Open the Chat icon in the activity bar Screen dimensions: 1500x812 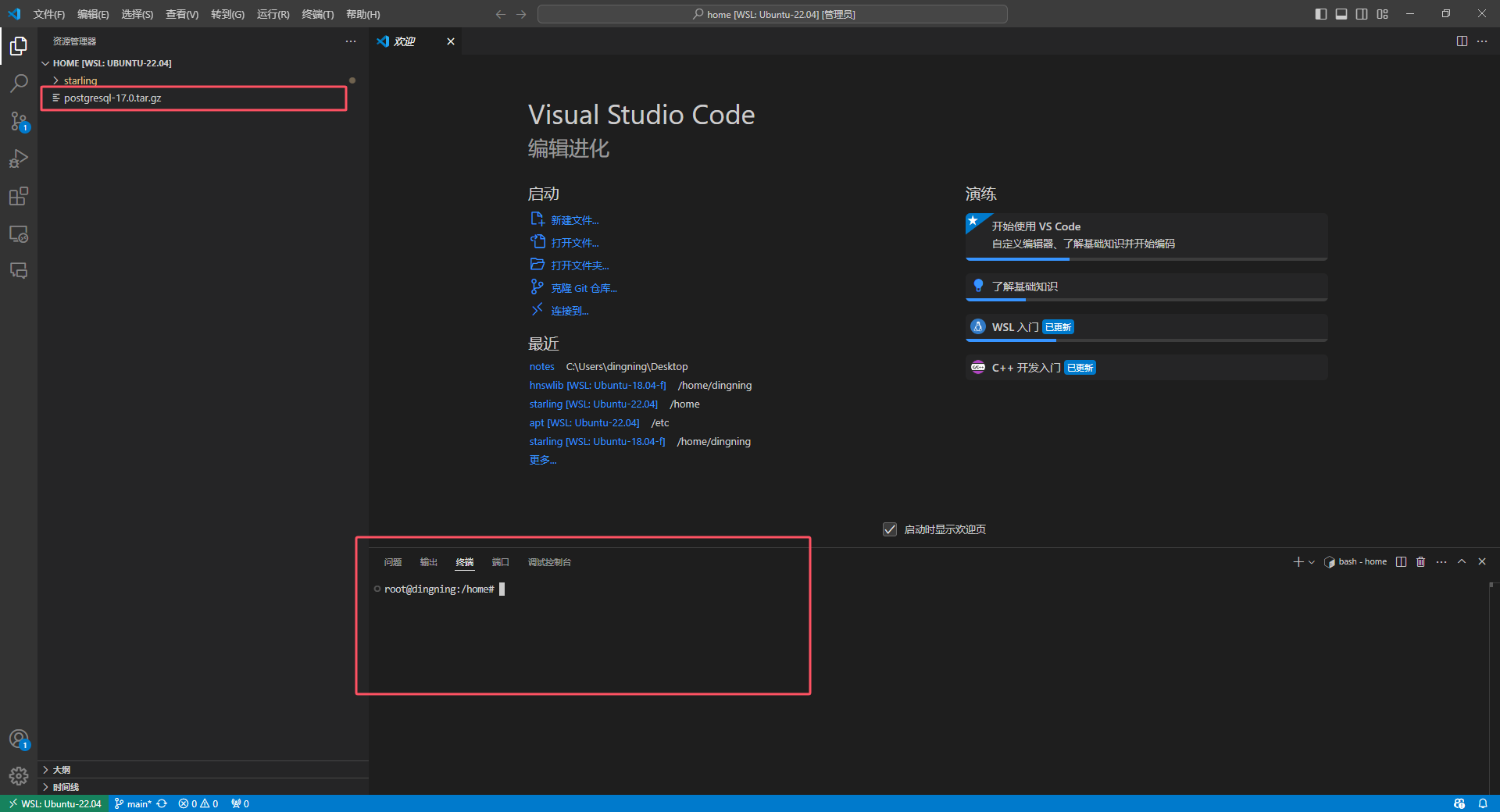click(19, 271)
